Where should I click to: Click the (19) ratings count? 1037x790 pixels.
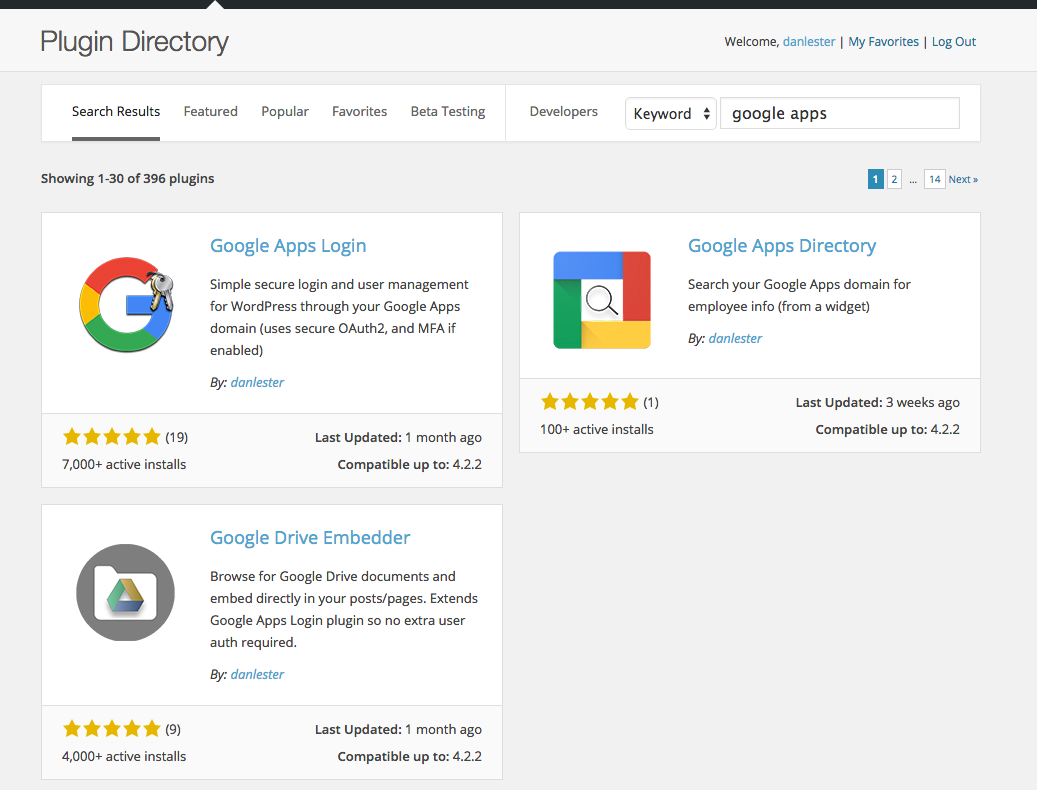(x=177, y=438)
